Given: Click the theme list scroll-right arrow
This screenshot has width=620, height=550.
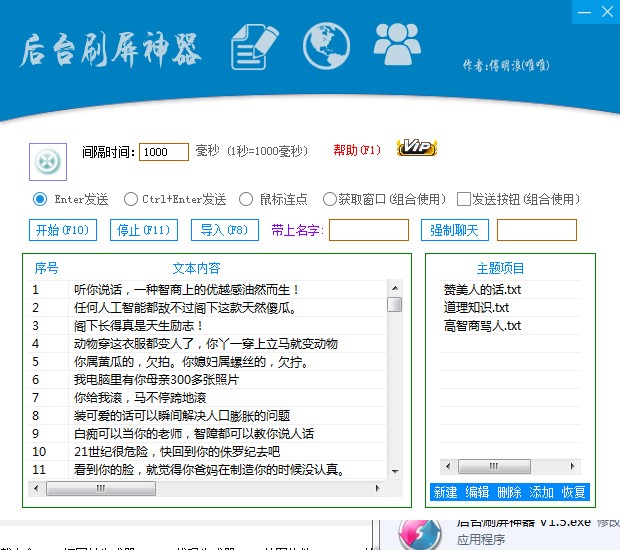Looking at the screenshot, I should 573,466.
